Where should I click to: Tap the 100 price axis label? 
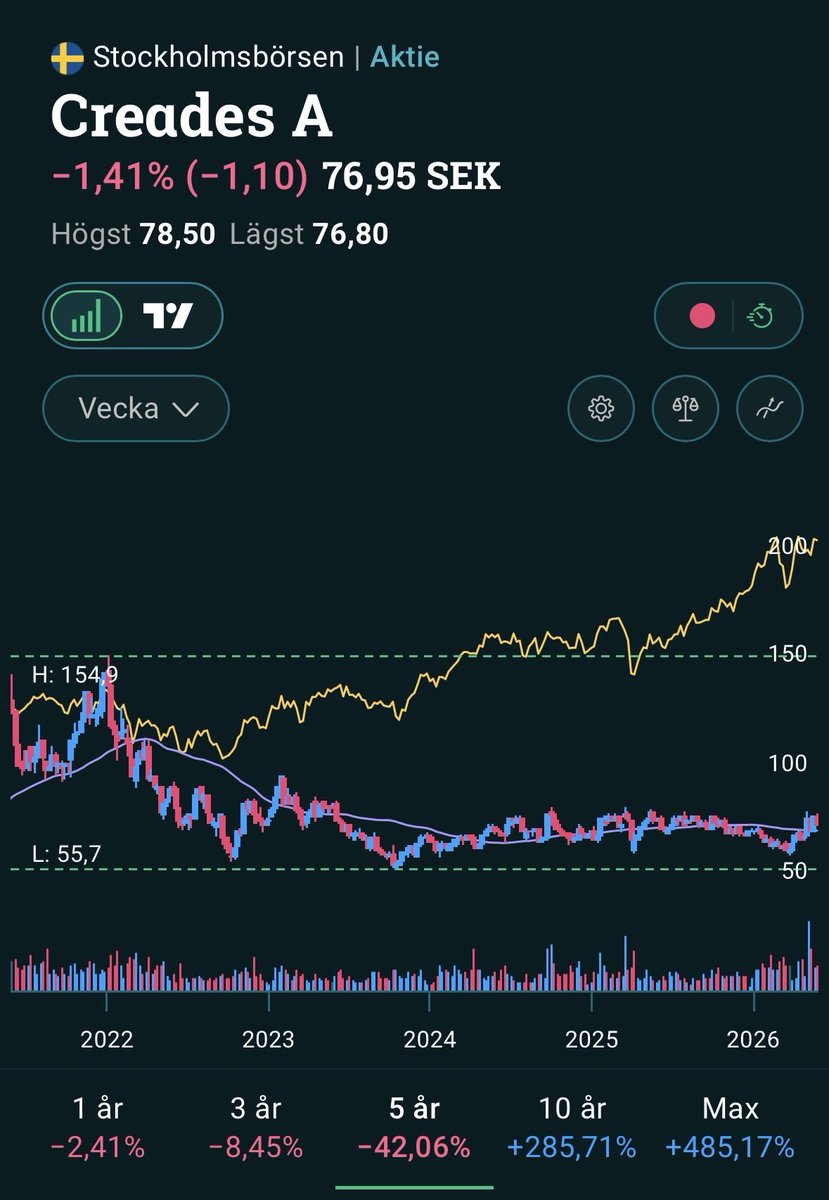point(787,762)
